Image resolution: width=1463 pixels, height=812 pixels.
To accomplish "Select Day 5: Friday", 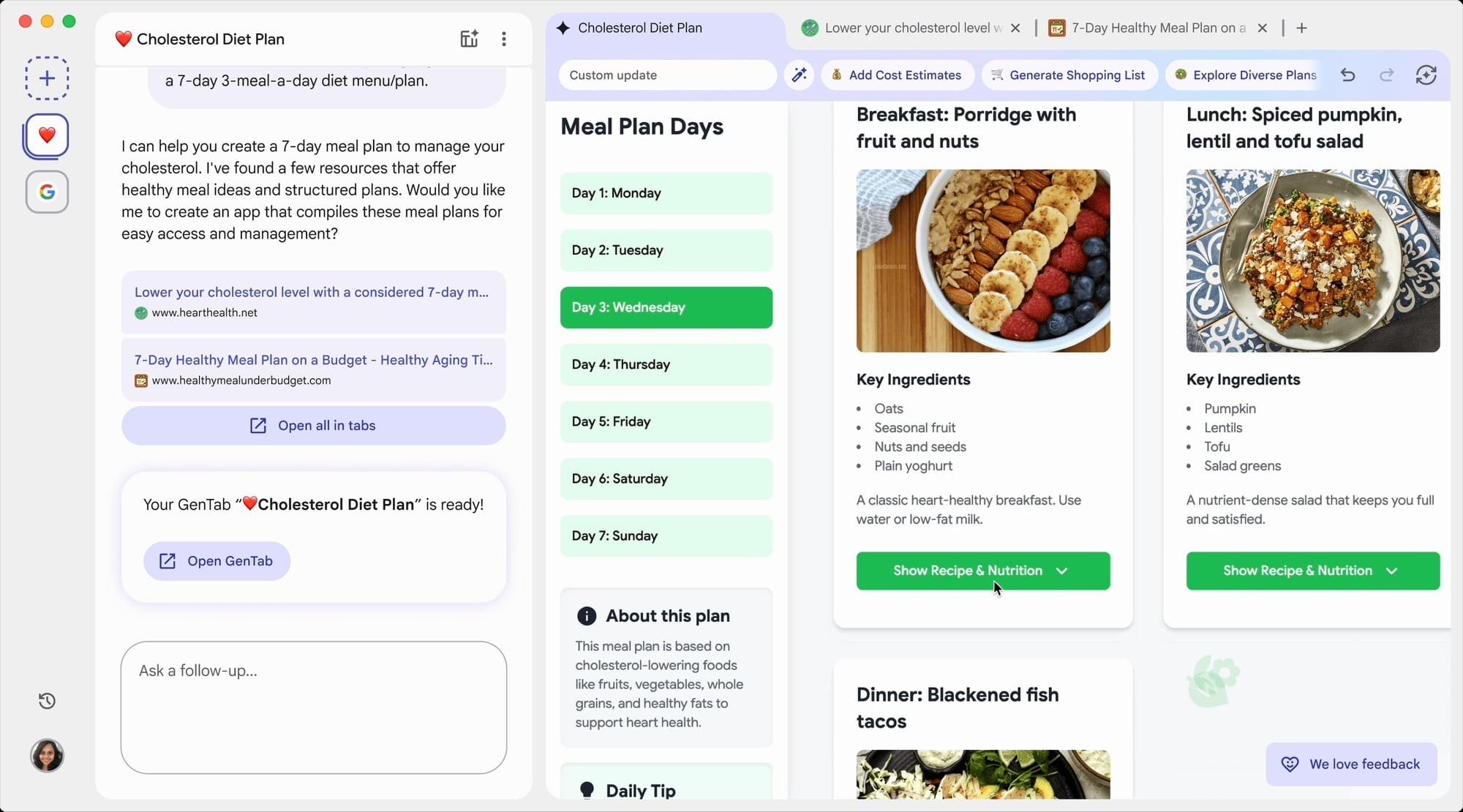I will tap(666, 421).
